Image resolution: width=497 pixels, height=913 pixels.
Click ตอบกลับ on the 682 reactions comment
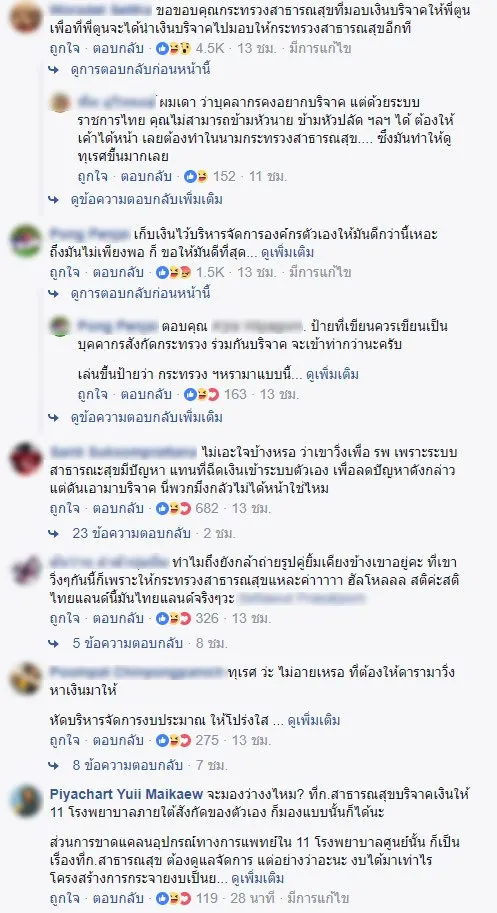tap(120, 508)
